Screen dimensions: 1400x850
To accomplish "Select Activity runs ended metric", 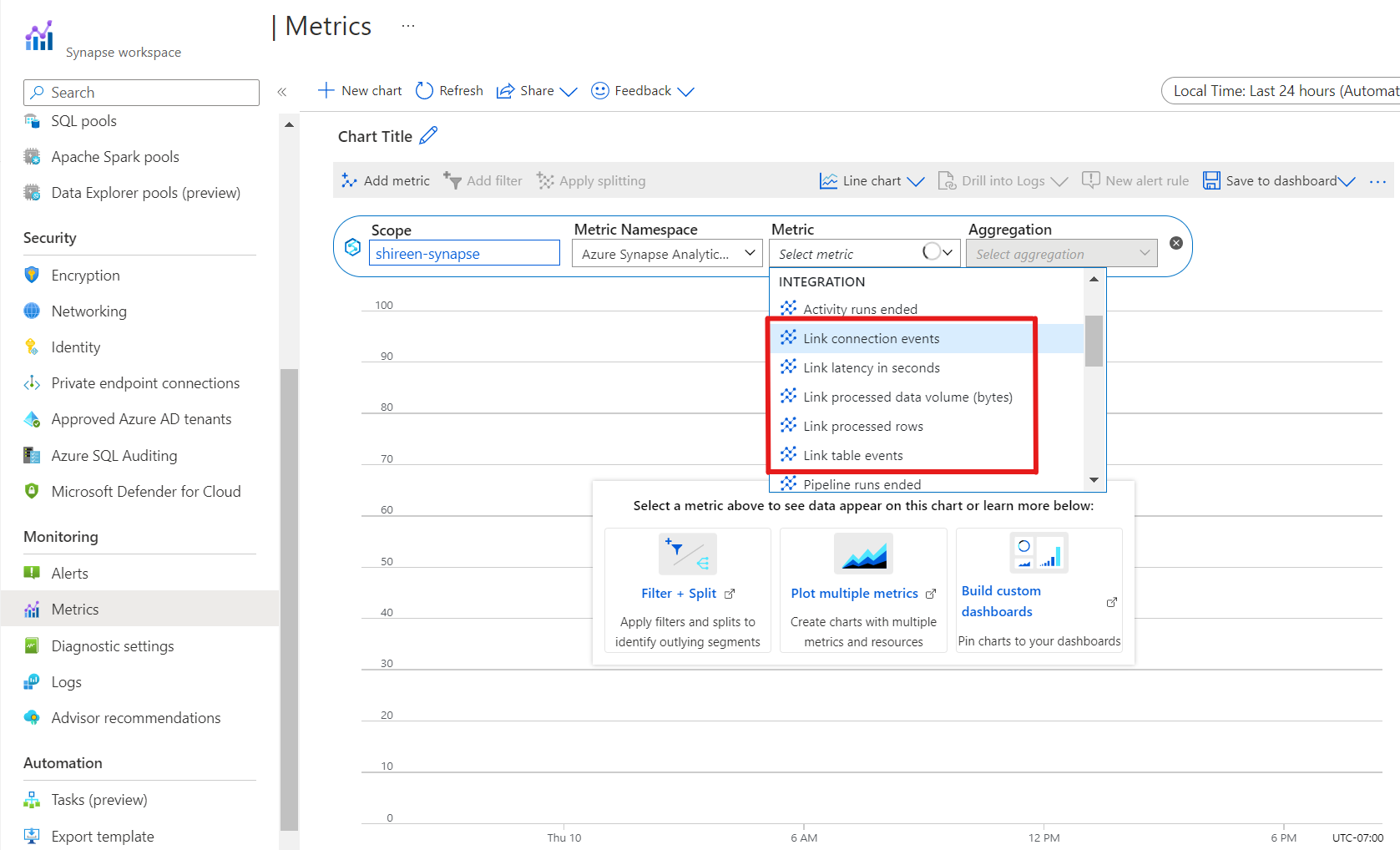I will pos(927,309).
